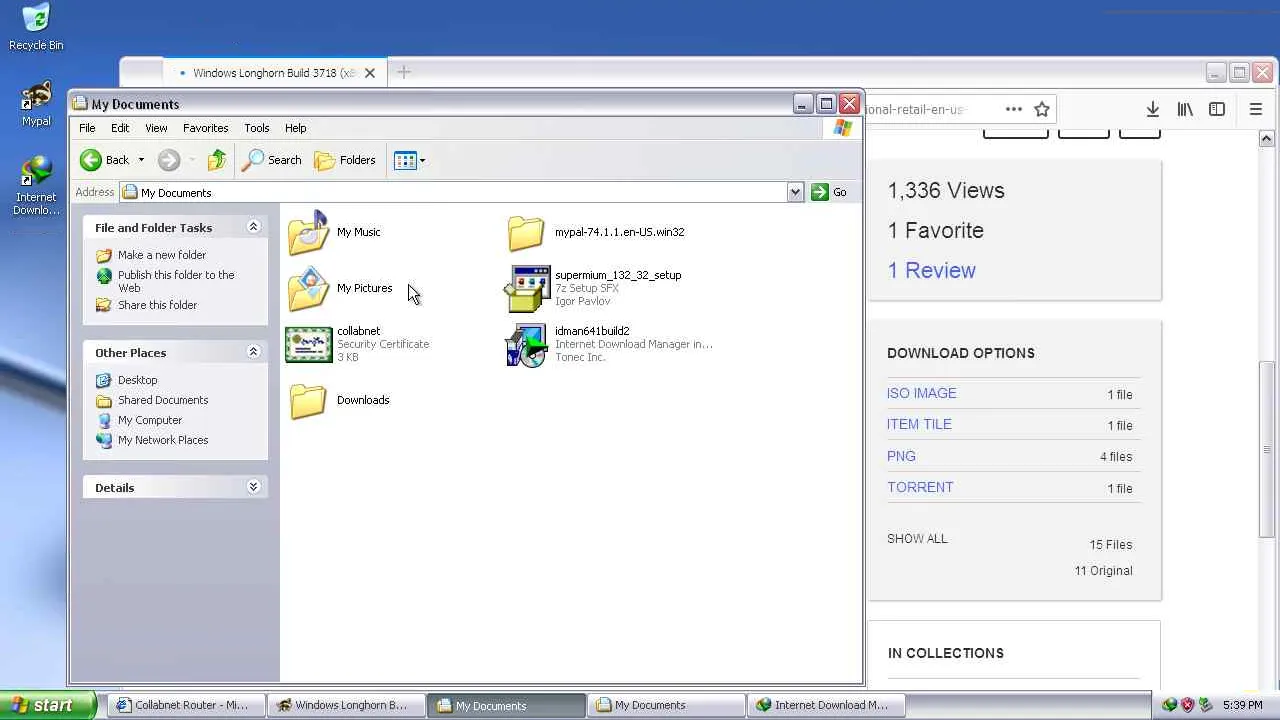Click the Up folder toolbar icon
The image size is (1280, 720).
point(217,160)
